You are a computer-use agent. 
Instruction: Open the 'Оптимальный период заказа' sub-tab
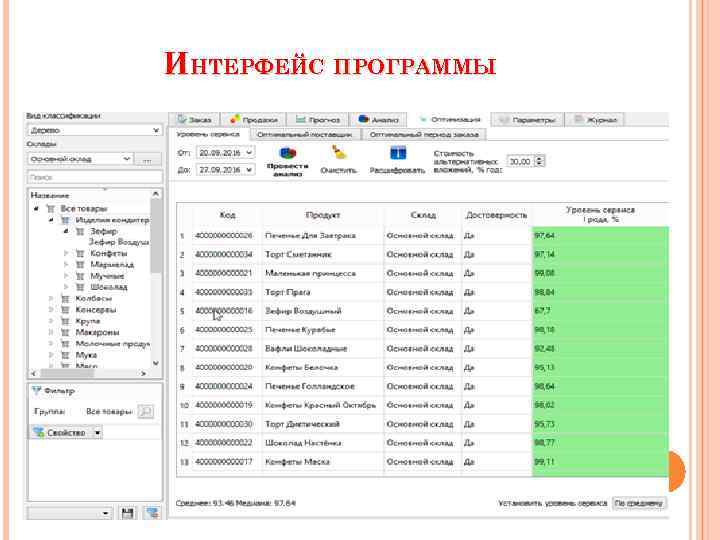(424, 135)
